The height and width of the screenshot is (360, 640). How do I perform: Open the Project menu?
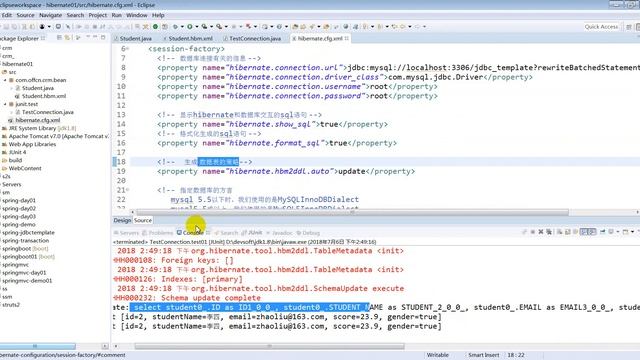click(x=98, y=15)
